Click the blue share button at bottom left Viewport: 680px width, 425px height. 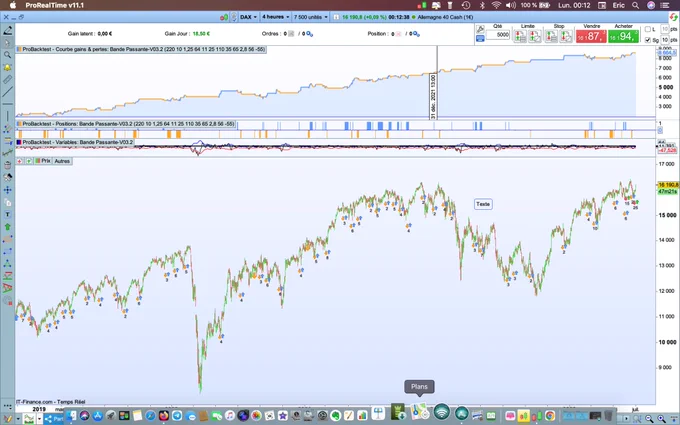click(54, 419)
